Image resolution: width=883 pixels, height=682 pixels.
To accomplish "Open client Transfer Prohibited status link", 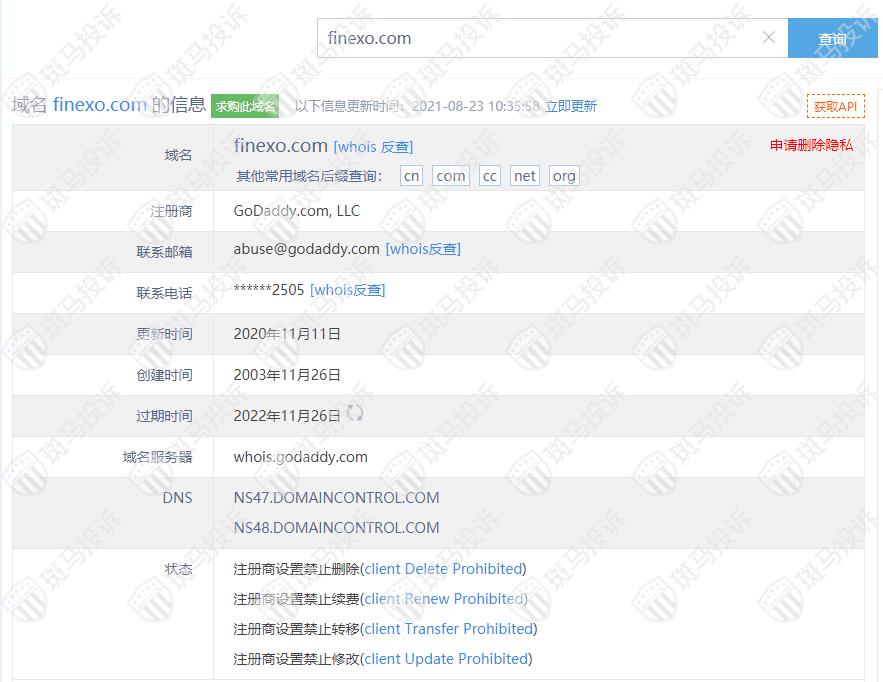I will 449,629.
